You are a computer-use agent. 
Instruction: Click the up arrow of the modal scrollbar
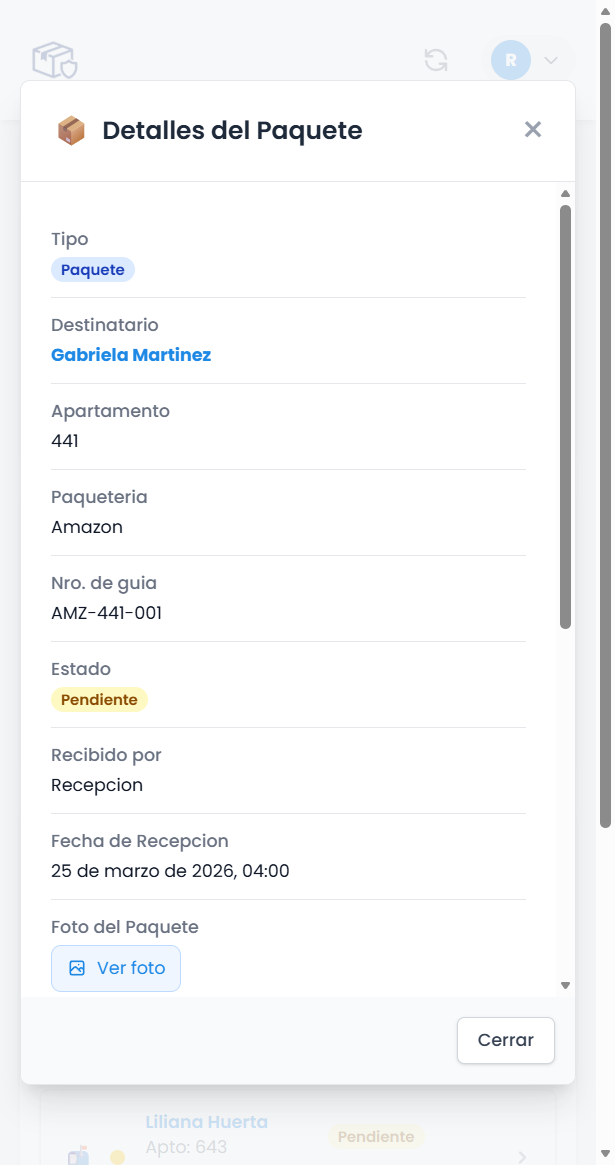pos(565,193)
